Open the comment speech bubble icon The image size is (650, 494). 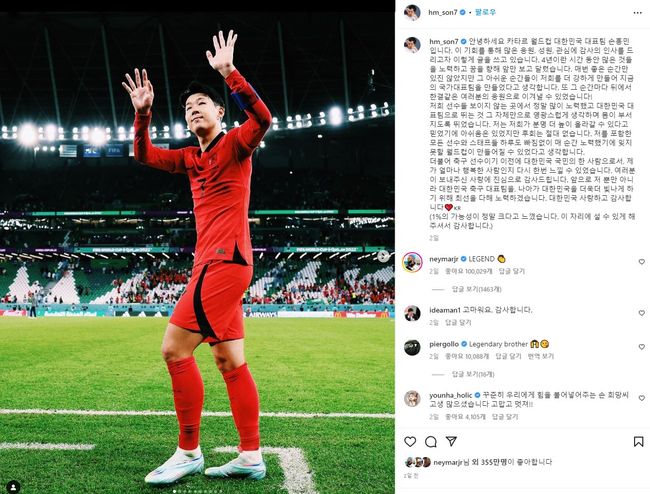(431, 442)
